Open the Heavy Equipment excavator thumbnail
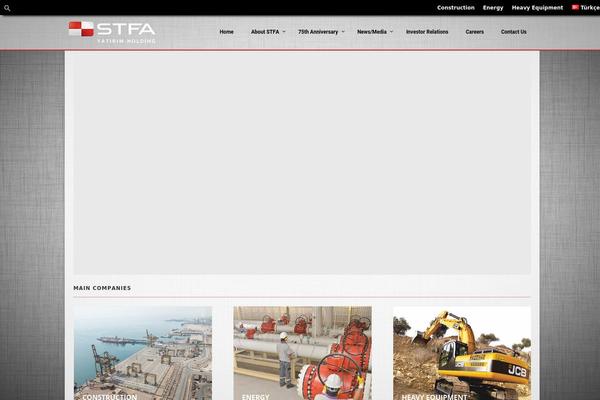 point(462,353)
